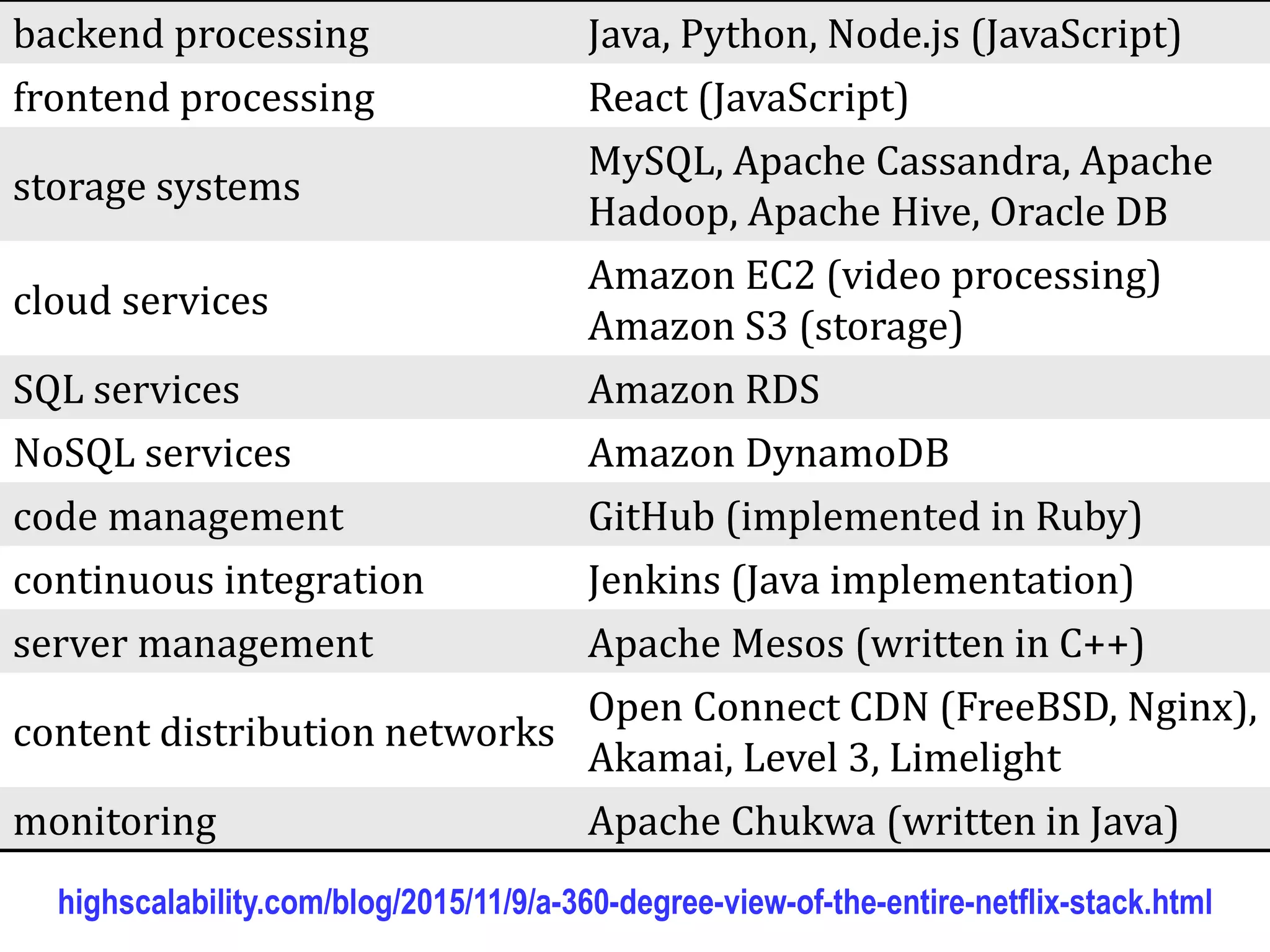Select the 'server management' label

coord(193,644)
